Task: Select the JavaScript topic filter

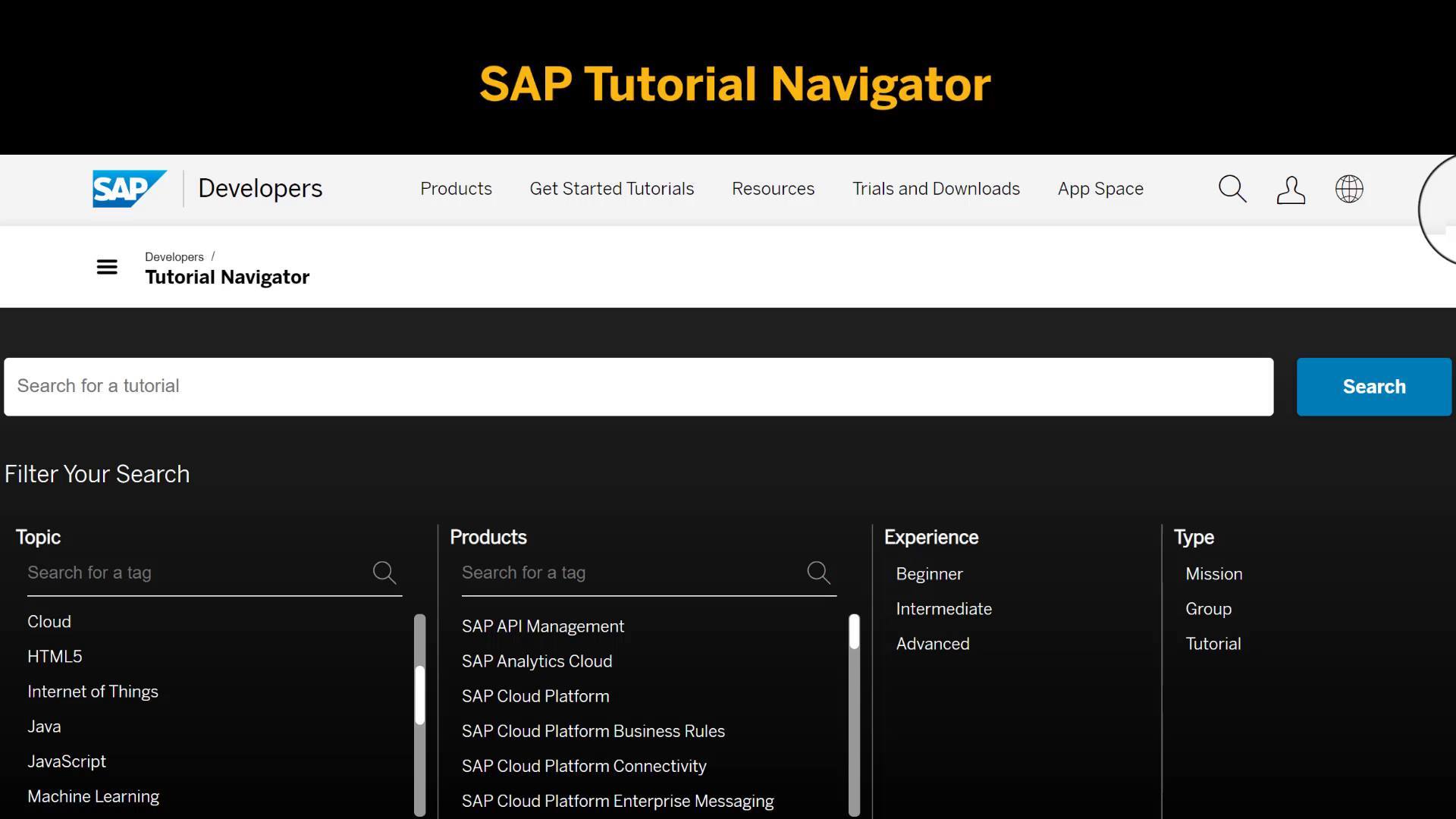Action: point(67,761)
